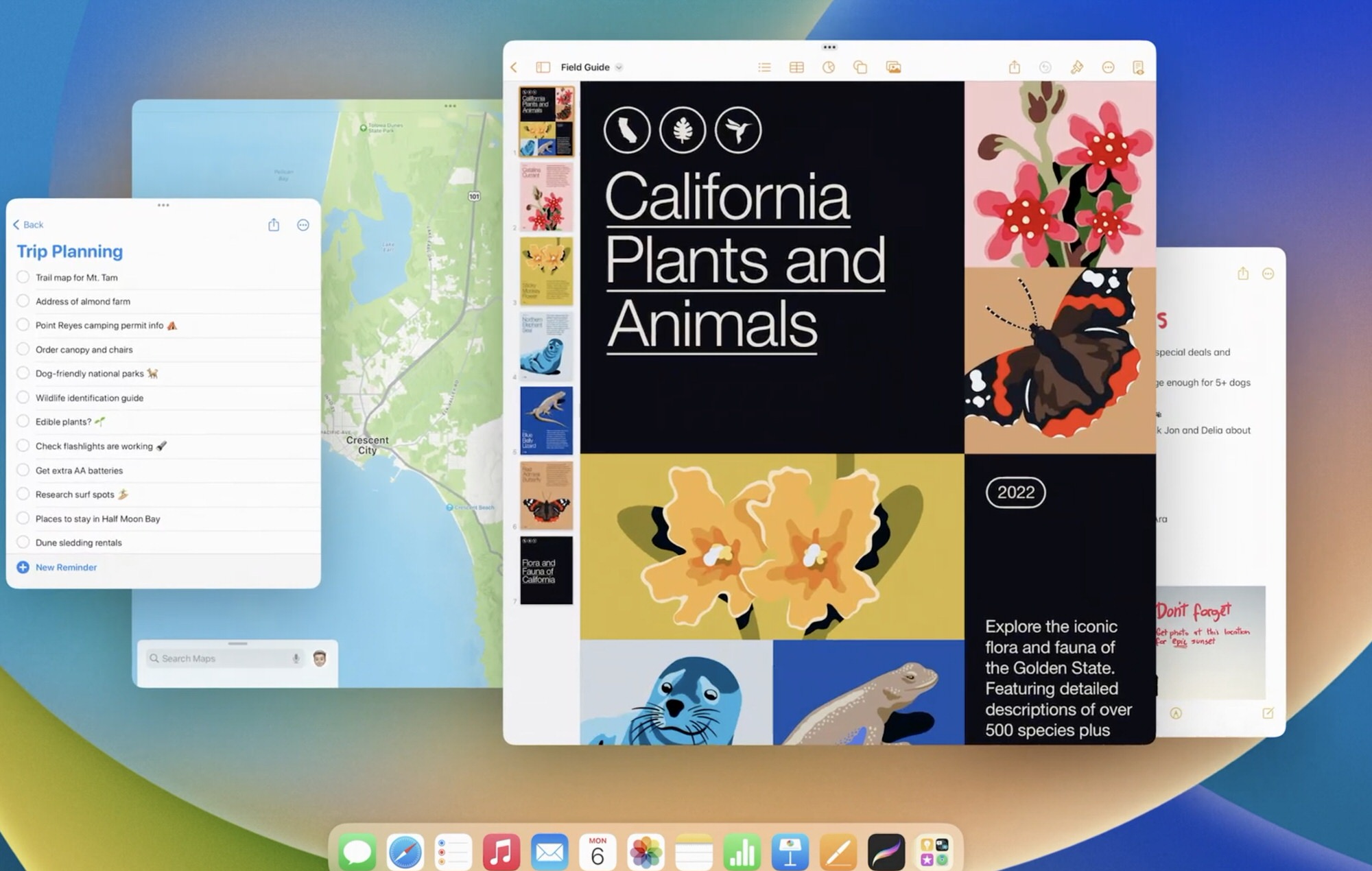
Task: Click the chart insert icon in Pages toolbar
Action: tap(829, 67)
